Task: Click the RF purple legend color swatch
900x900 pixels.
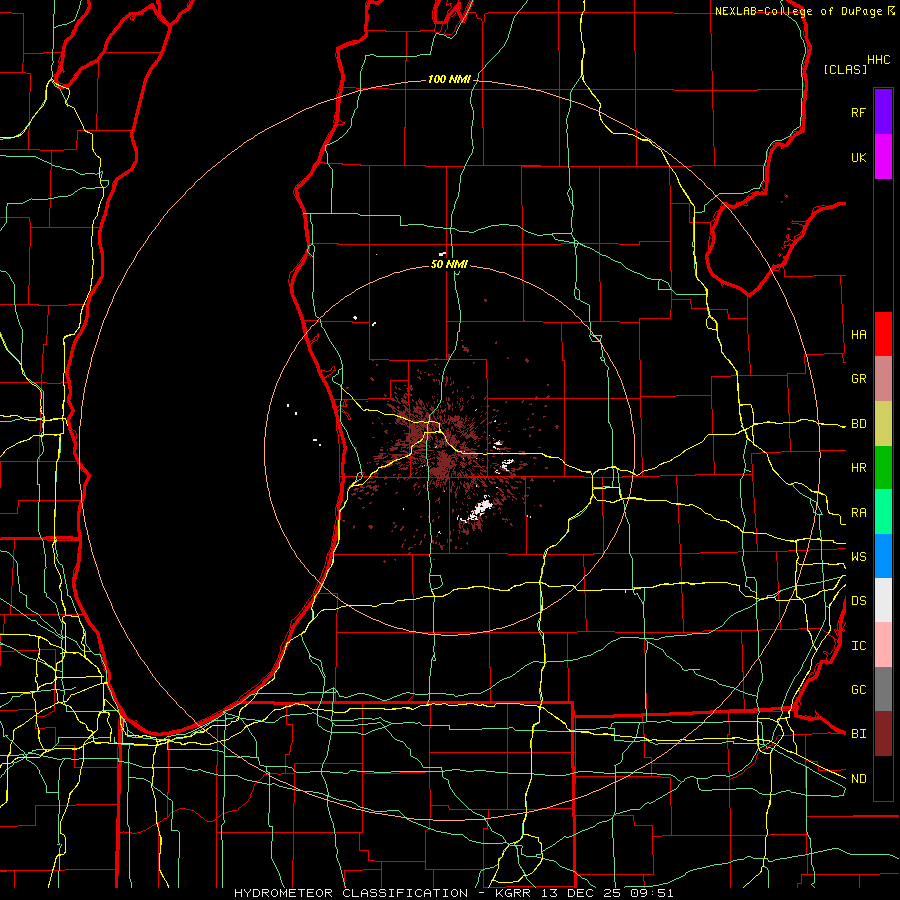Action: (x=883, y=112)
